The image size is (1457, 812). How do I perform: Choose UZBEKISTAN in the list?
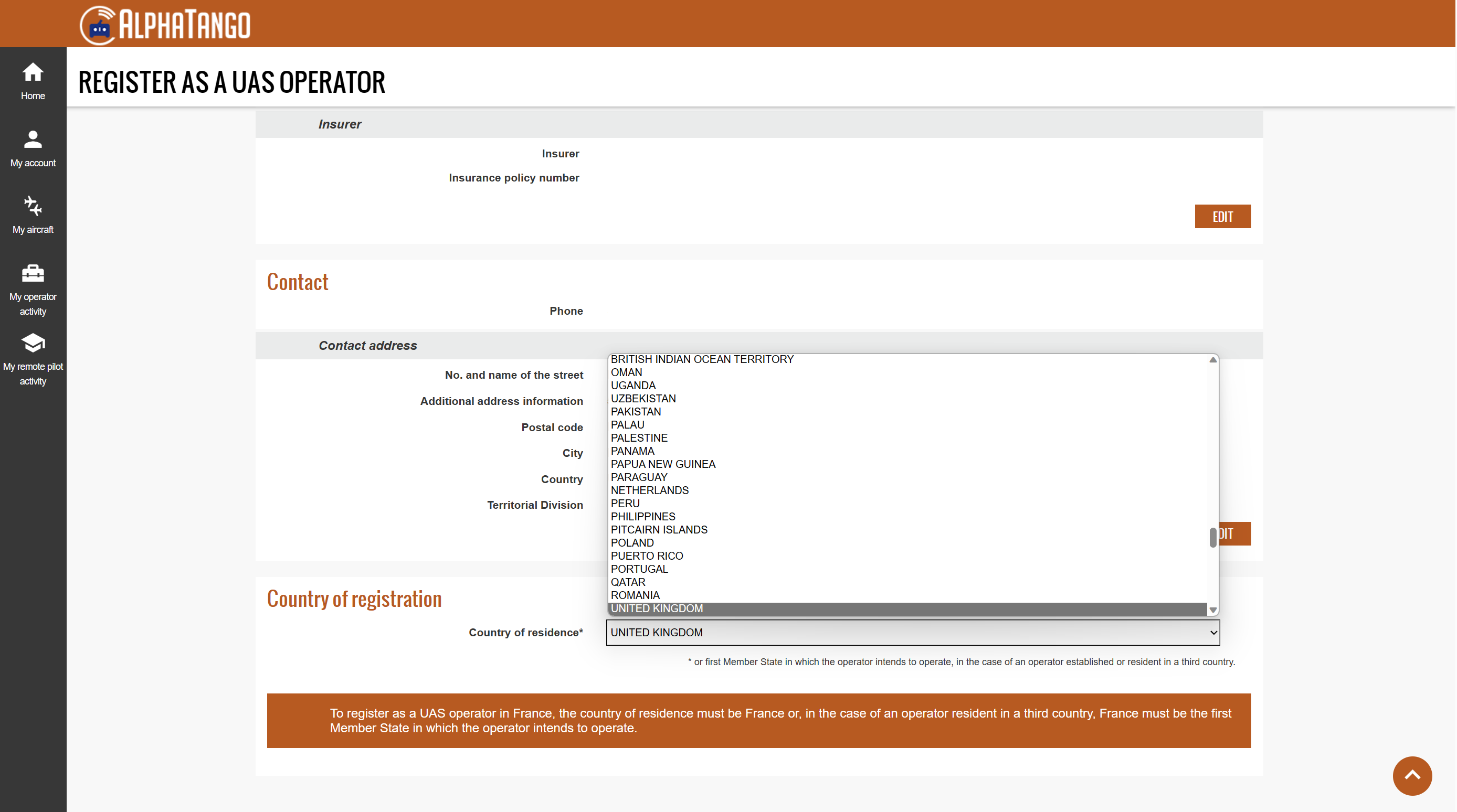point(908,399)
